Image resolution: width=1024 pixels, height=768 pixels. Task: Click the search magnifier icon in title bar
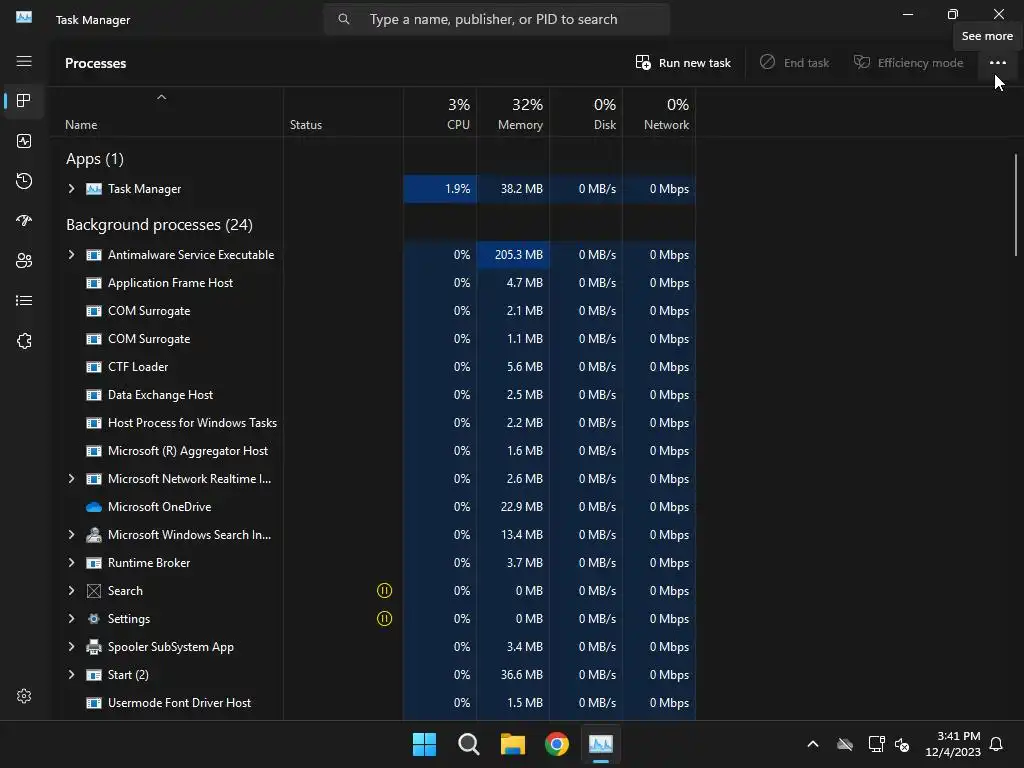click(x=344, y=19)
